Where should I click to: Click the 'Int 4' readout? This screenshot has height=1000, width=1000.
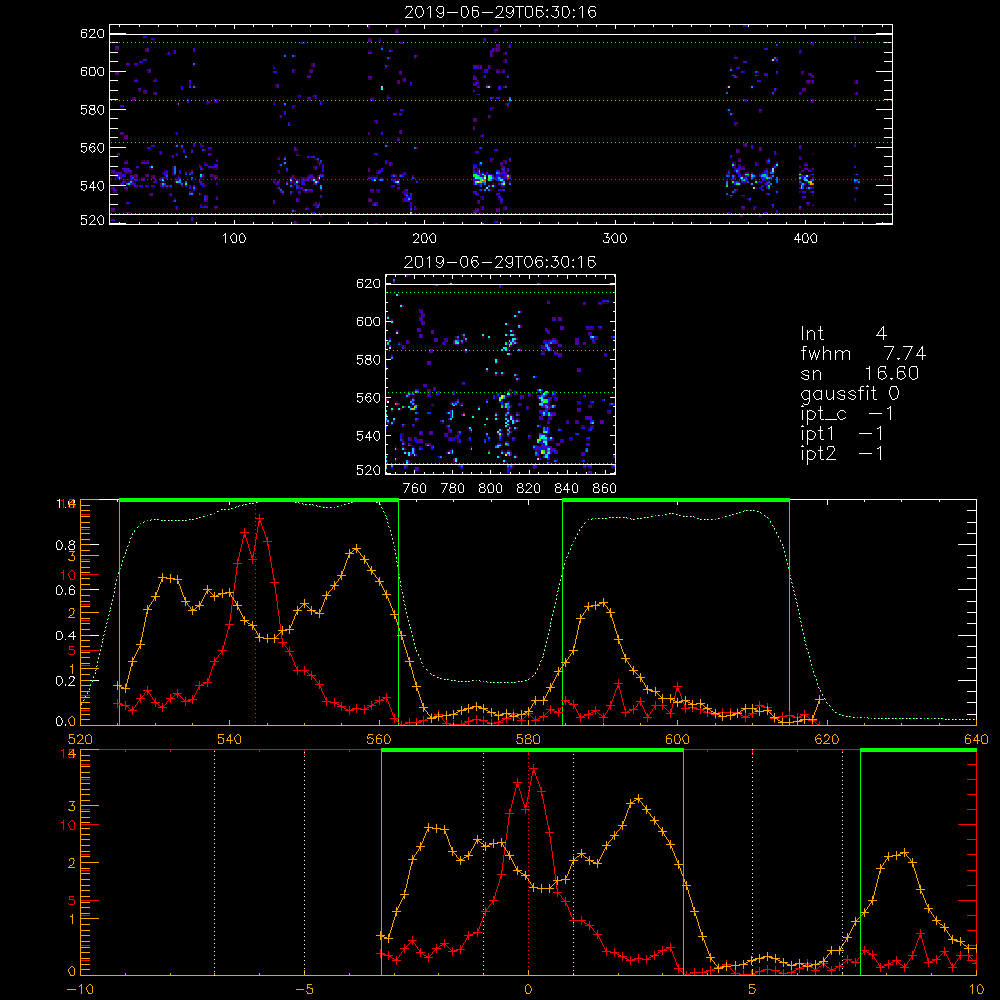[x=843, y=334]
